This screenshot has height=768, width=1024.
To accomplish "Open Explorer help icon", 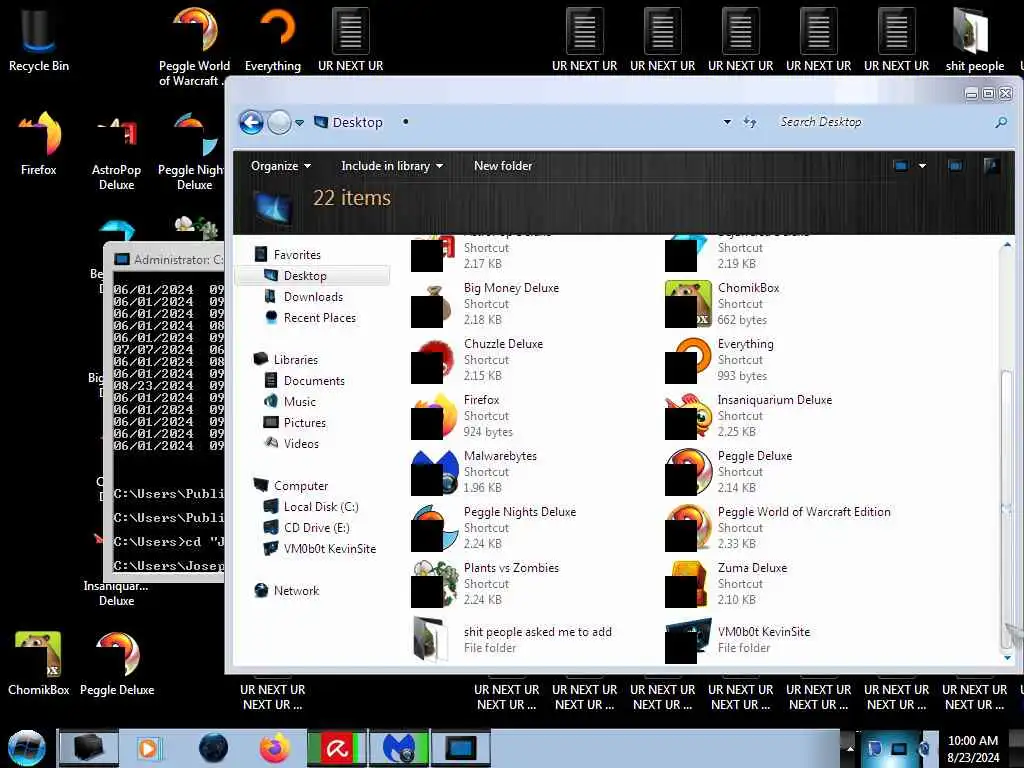I will coord(991,166).
